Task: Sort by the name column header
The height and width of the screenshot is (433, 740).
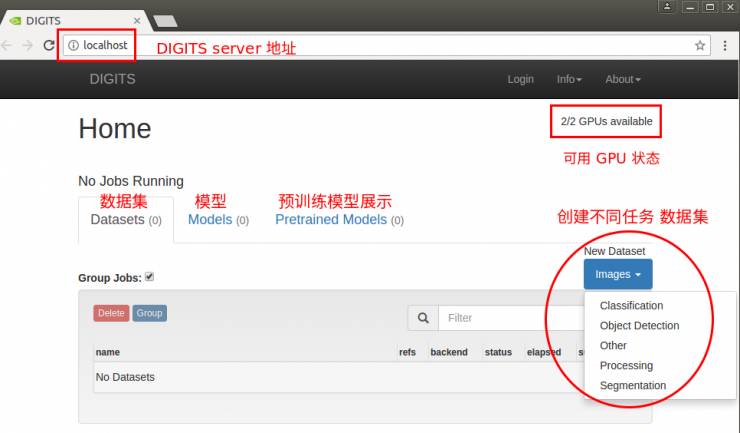Action: [x=108, y=352]
